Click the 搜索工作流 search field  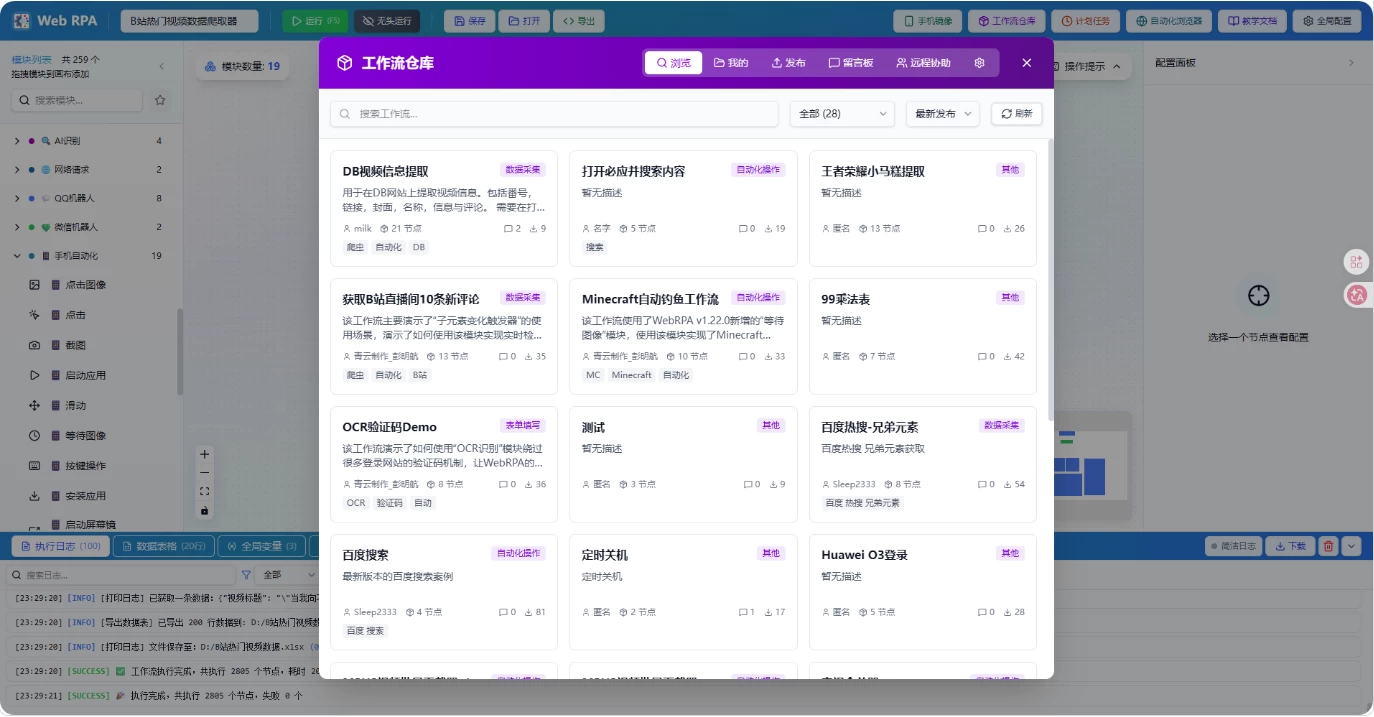click(x=554, y=114)
